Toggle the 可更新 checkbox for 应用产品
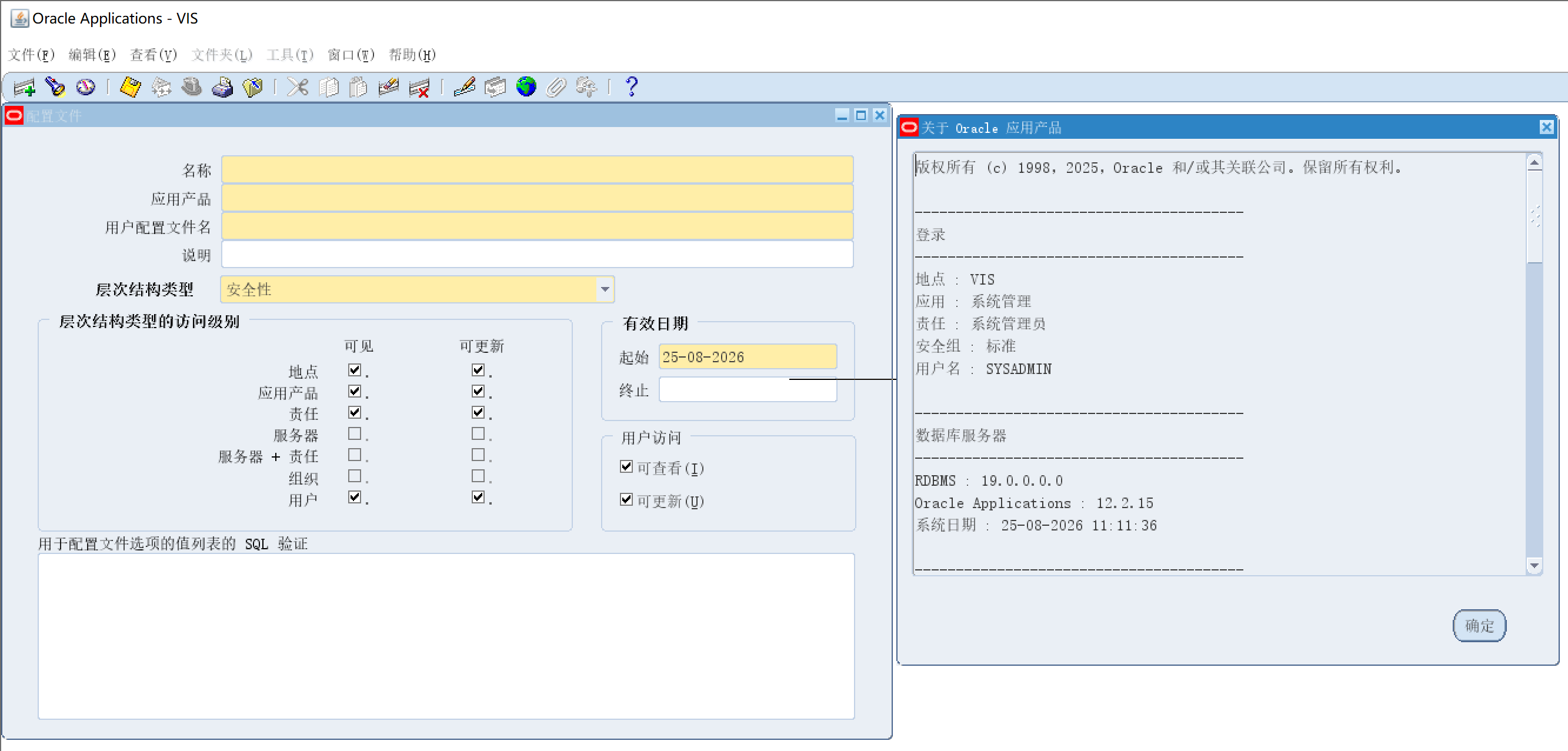 pyautogui.click(x=478, y=390)
